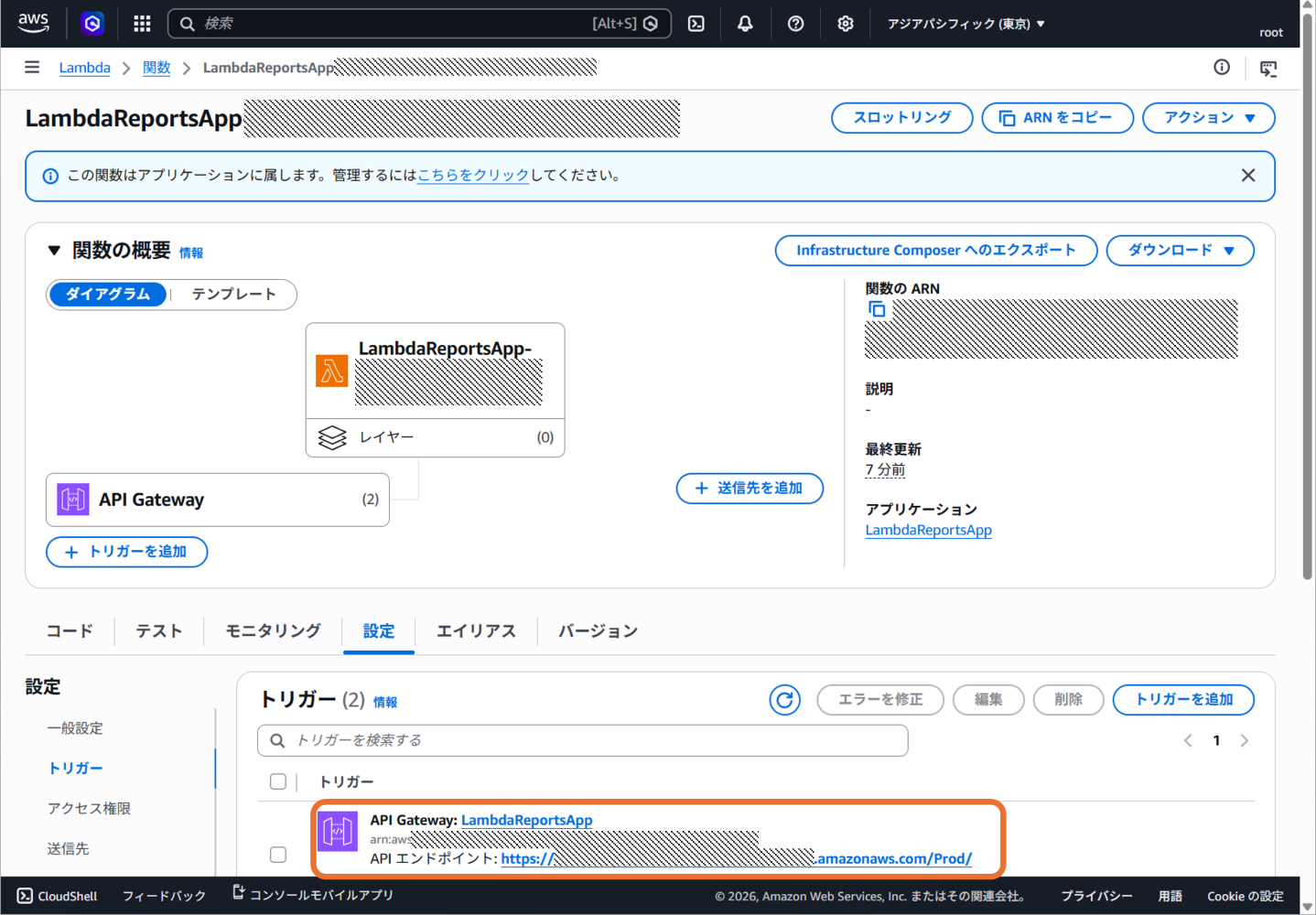Open the AWS home logo

(34, 23)
